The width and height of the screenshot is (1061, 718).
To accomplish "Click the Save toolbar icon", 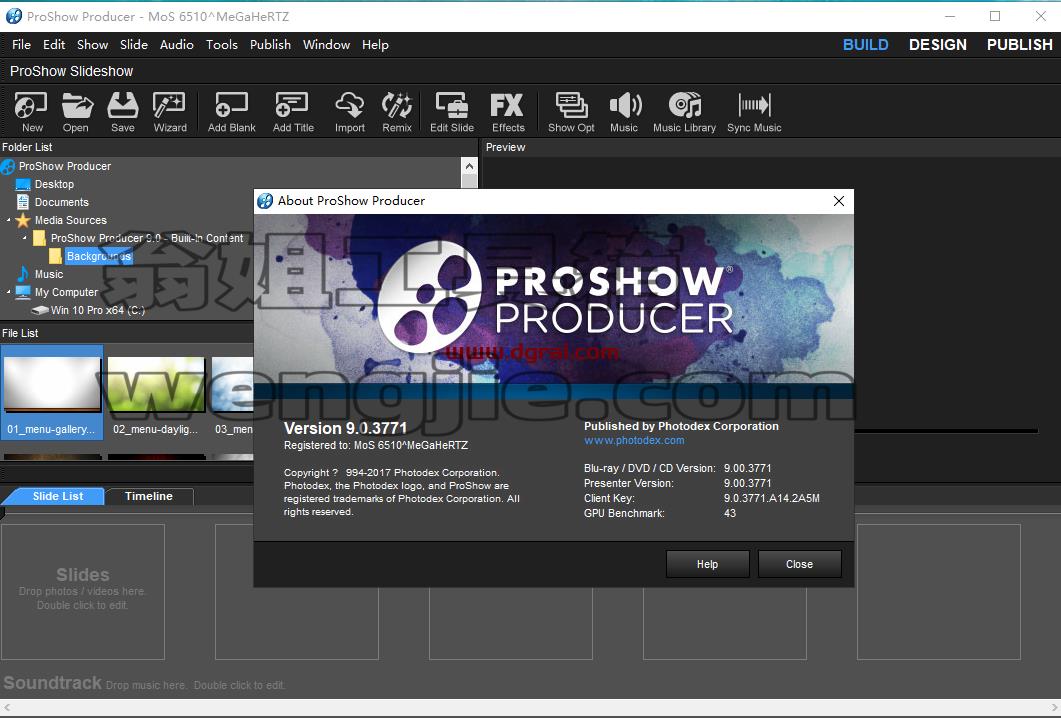I will click(122, 112).
